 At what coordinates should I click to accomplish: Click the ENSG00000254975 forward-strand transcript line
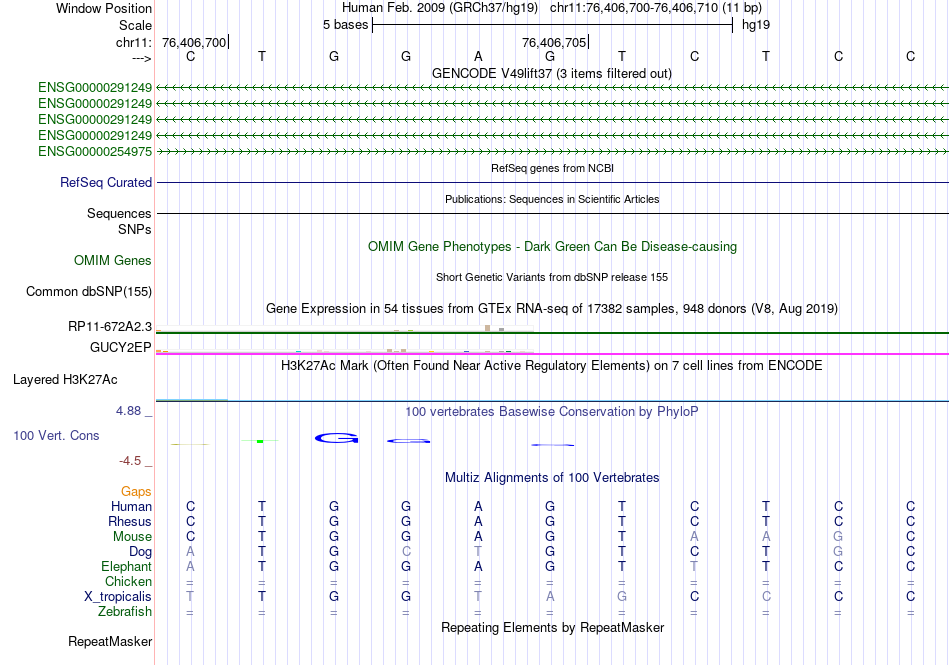click(553, 151)
